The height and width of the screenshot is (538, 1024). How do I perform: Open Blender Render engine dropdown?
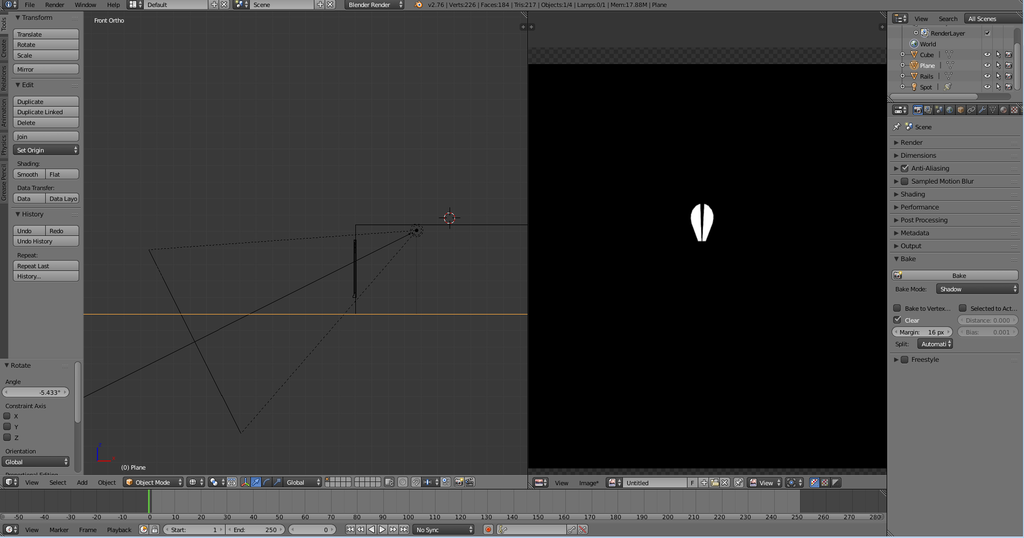tap(375, 5)
